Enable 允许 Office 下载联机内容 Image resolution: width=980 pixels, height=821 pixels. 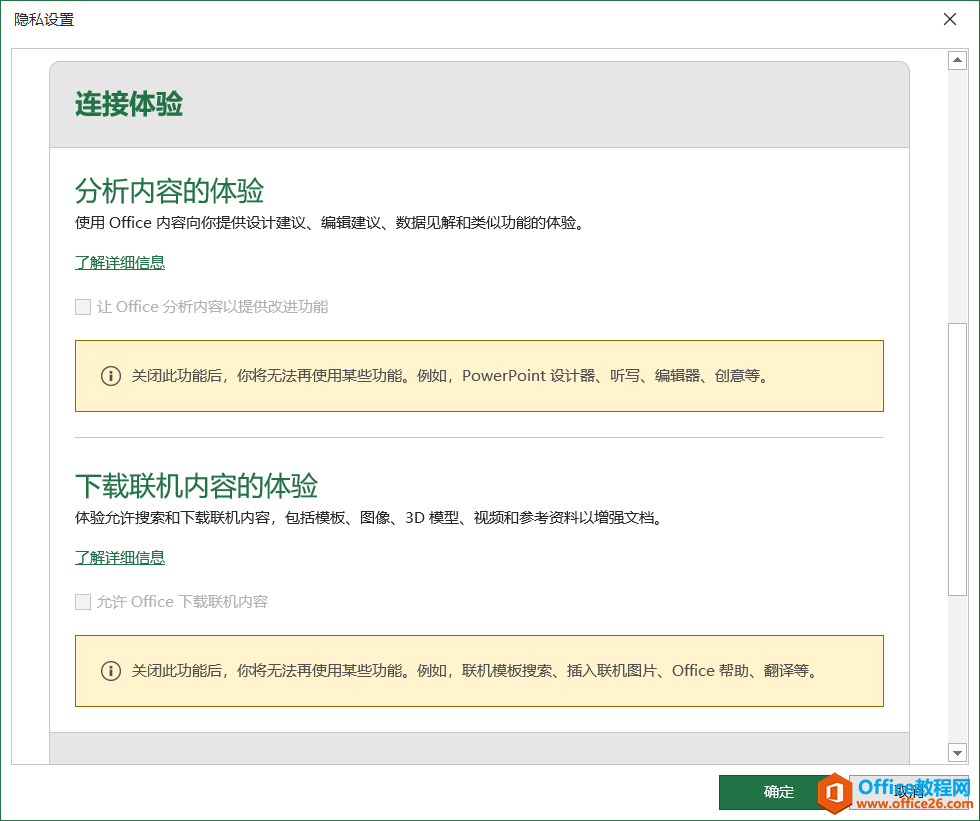click(83, 601)
